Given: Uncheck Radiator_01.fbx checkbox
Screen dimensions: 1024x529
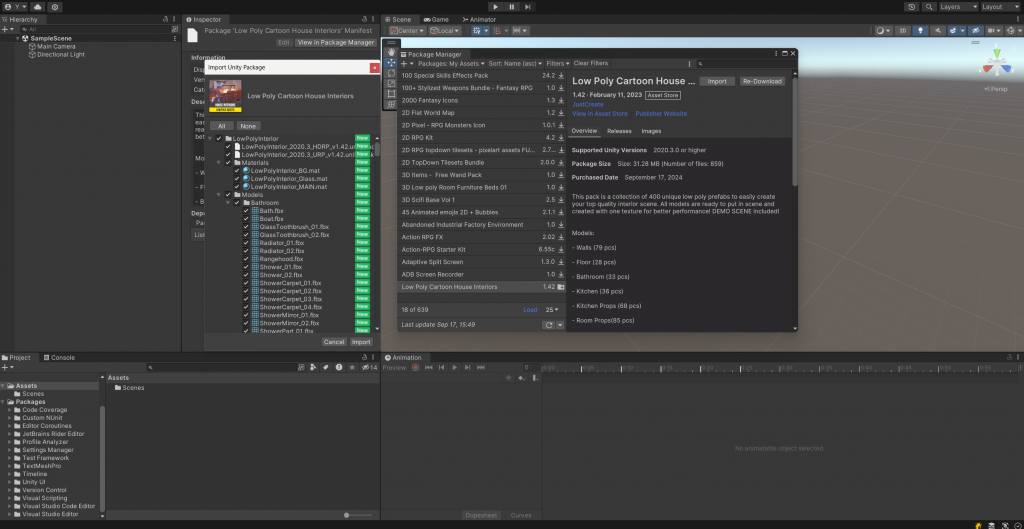Looking at the screenshot, I should (246, 242).
